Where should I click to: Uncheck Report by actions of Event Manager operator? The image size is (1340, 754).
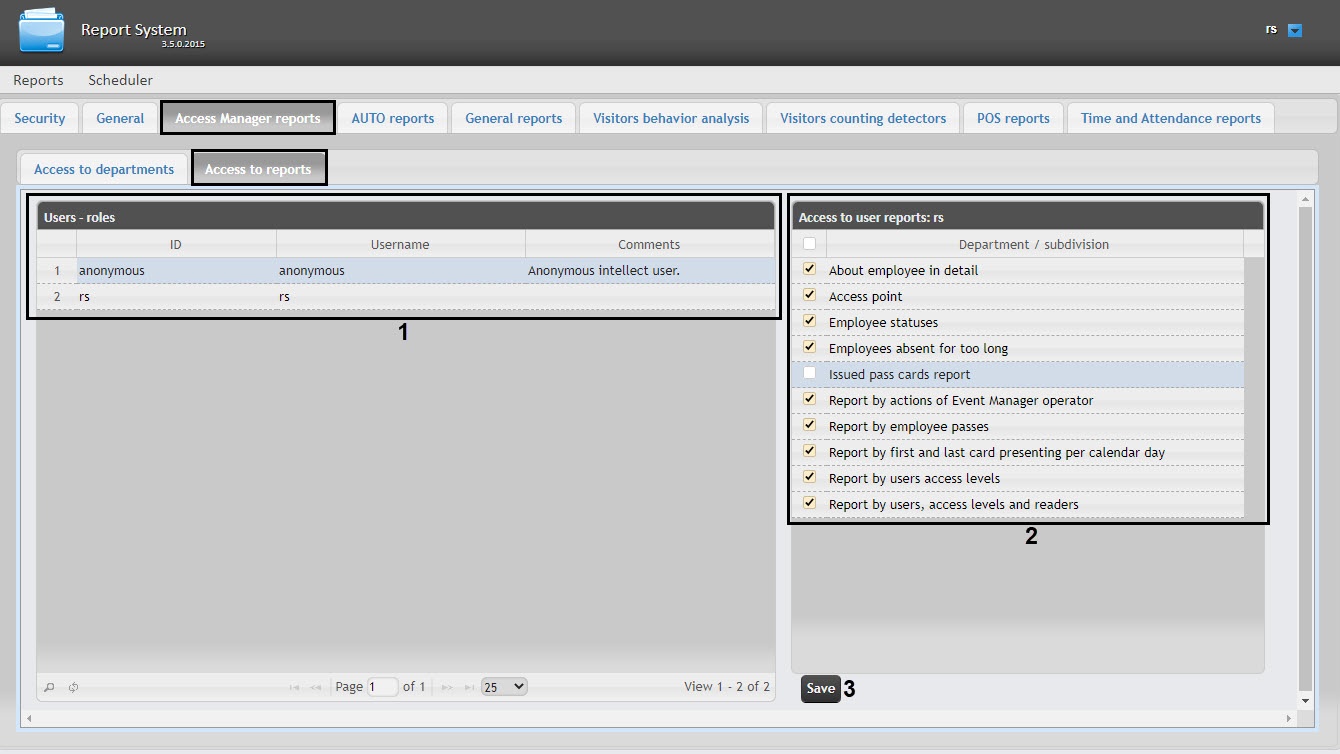(809, 400)
